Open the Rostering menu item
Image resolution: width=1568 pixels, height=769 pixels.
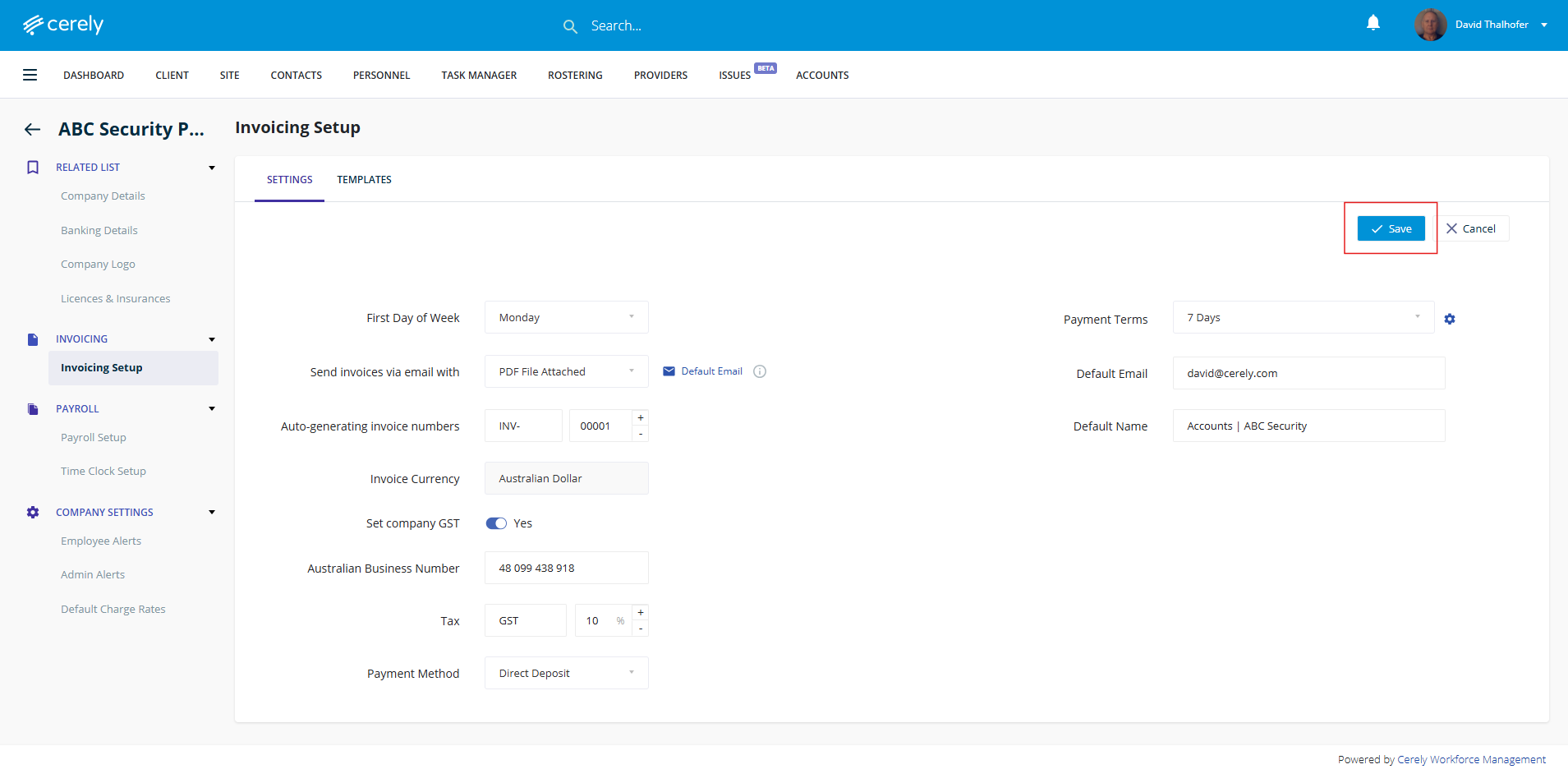coord(575,75)
